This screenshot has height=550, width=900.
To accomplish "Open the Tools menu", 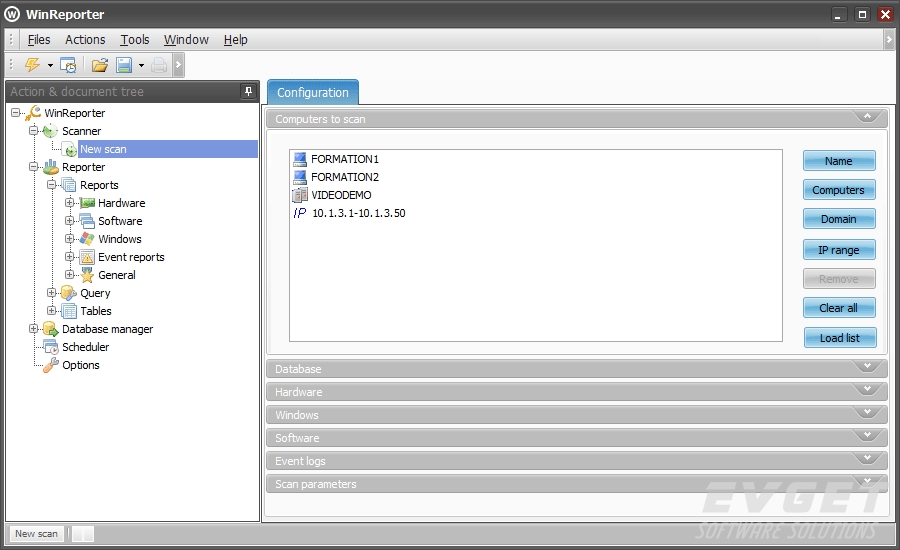I will 135,40.
